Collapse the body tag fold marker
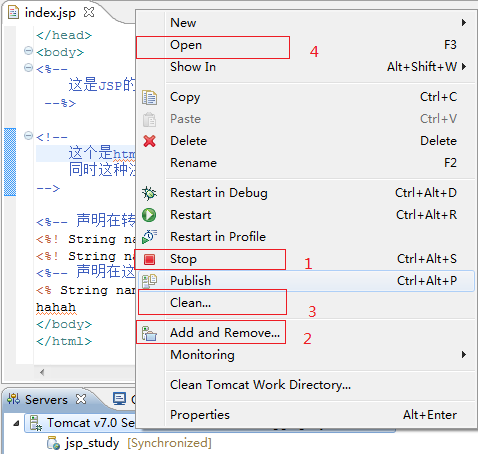The height and width of the screenshot is (455, 478). tap(29, 51)
